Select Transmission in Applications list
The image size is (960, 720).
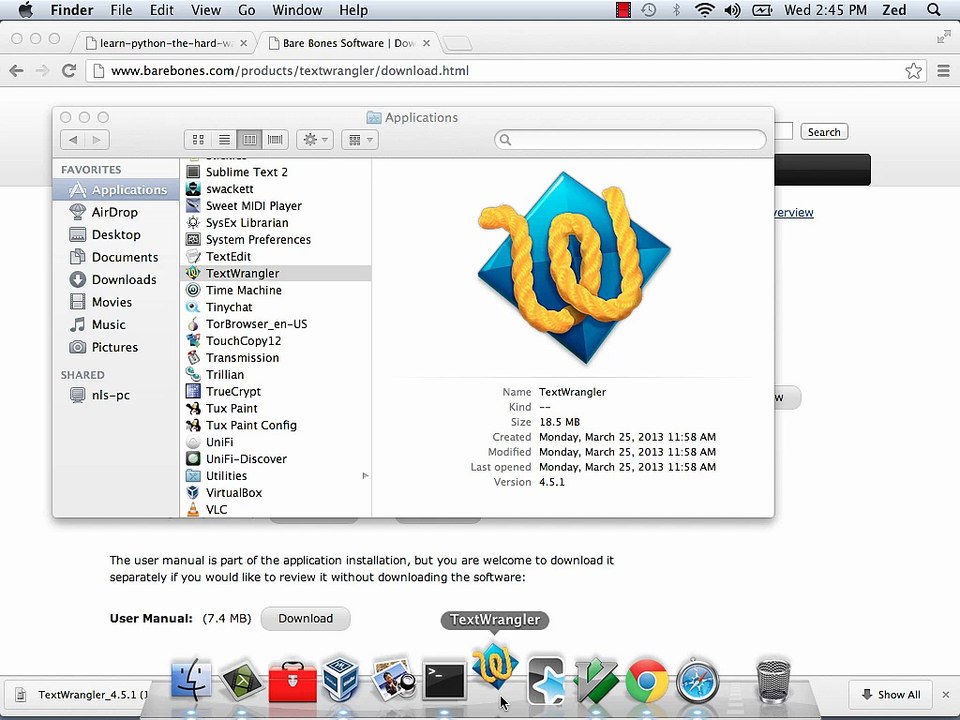tap(276, 358)
